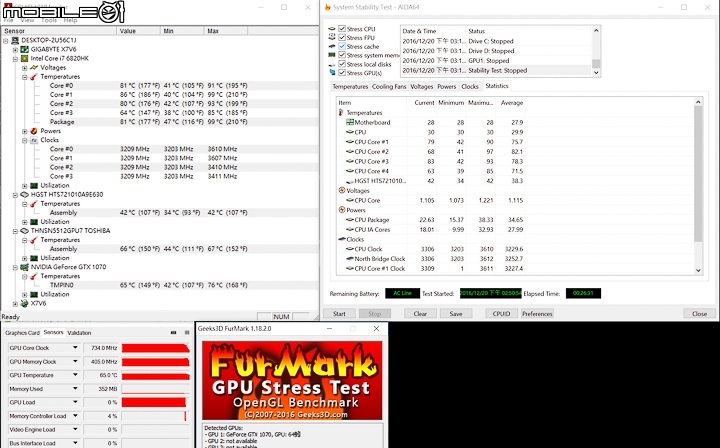This screenshot has width=720, height=448.
Task: Toggle the Stress cache checkbox
Action: tap(342, 46)
